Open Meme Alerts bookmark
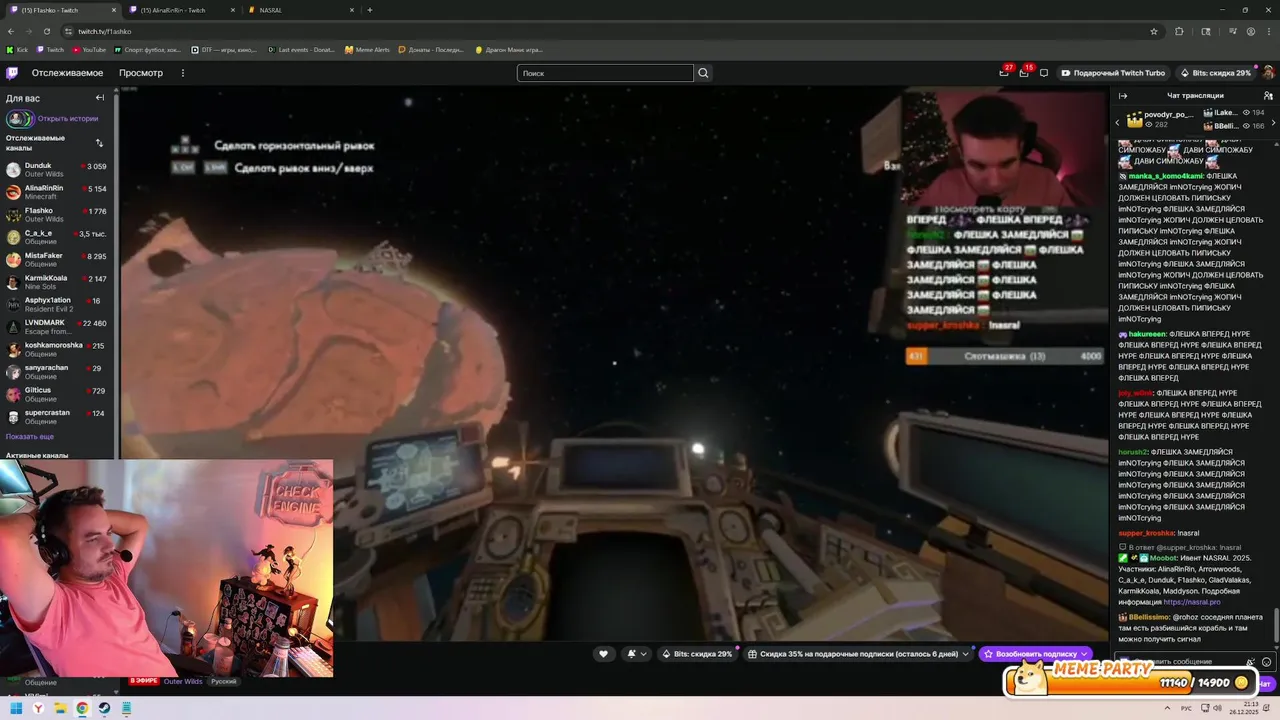Image resolution: width=1280 pixels, height=720 pixels. (367, 49)
